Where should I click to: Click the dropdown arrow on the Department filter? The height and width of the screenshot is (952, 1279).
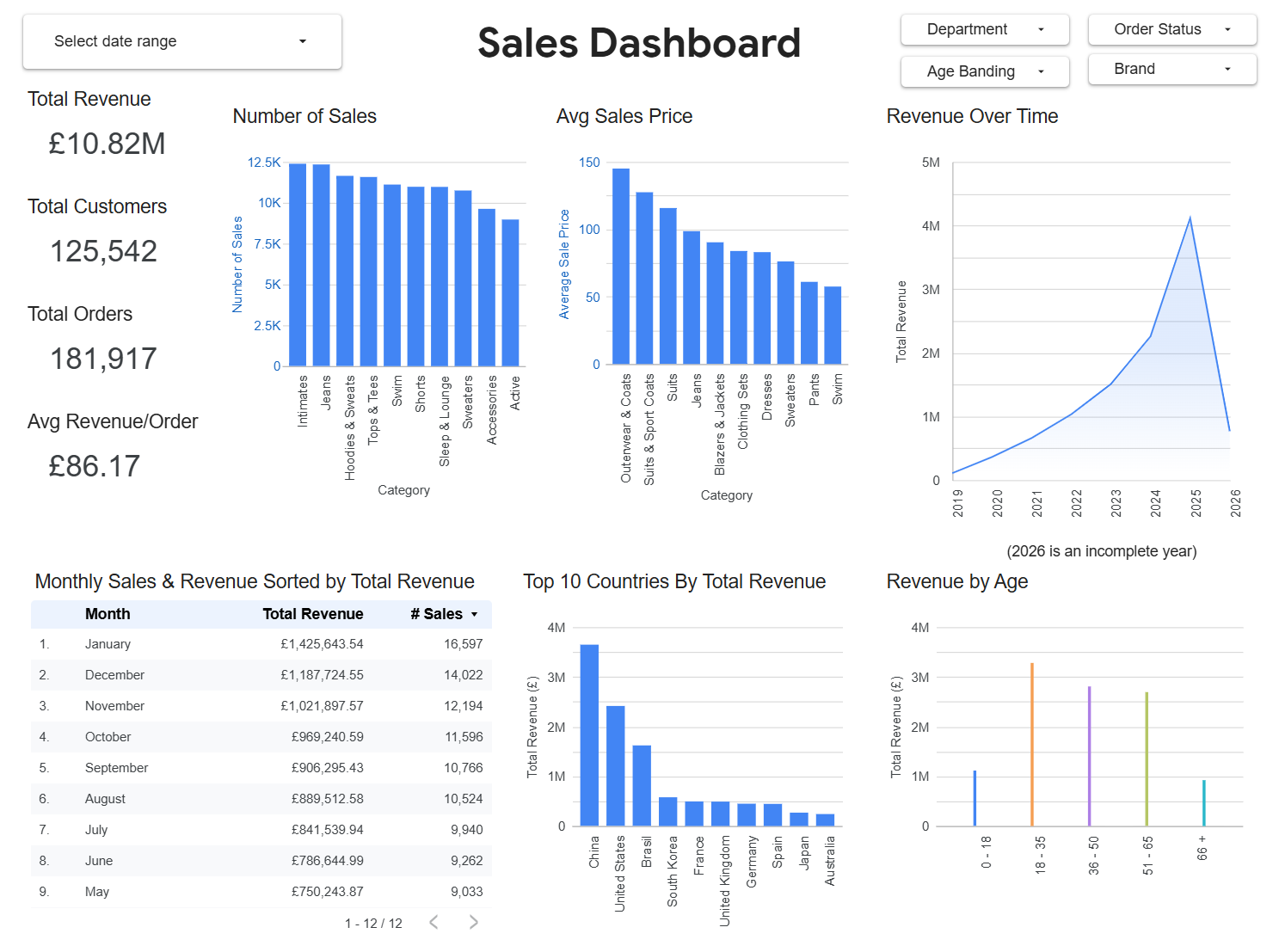point(1042,28)
